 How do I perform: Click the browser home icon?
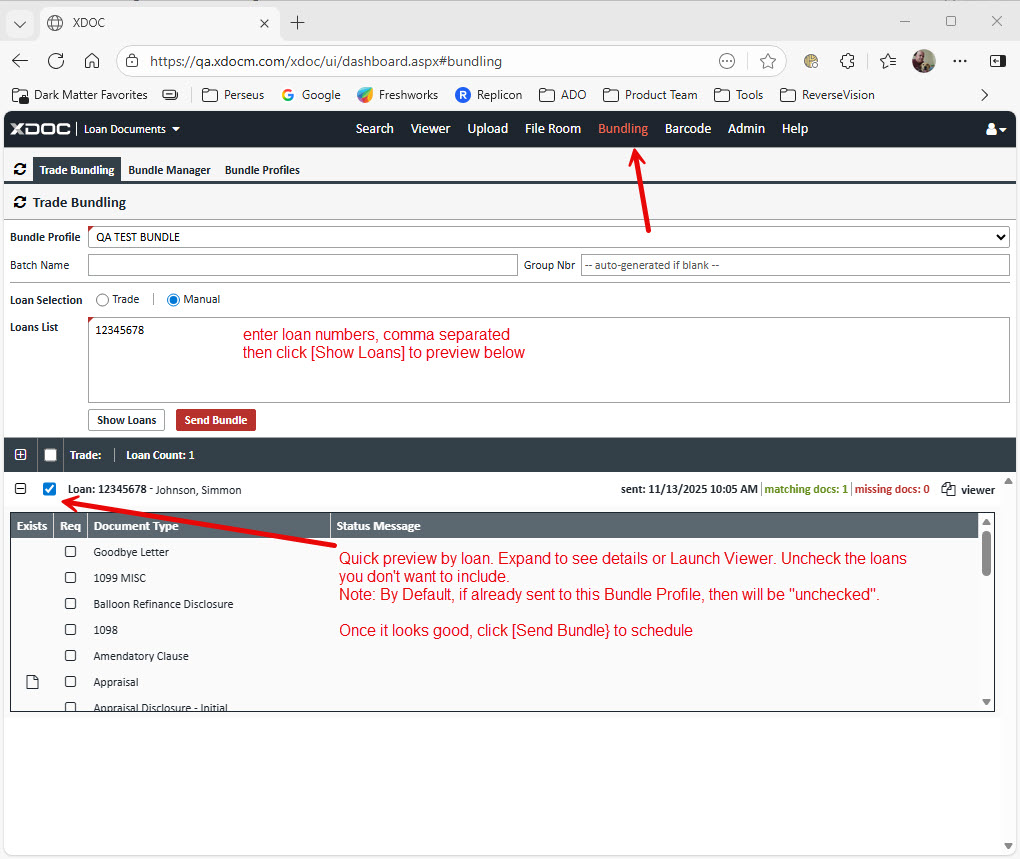point(92,61)
